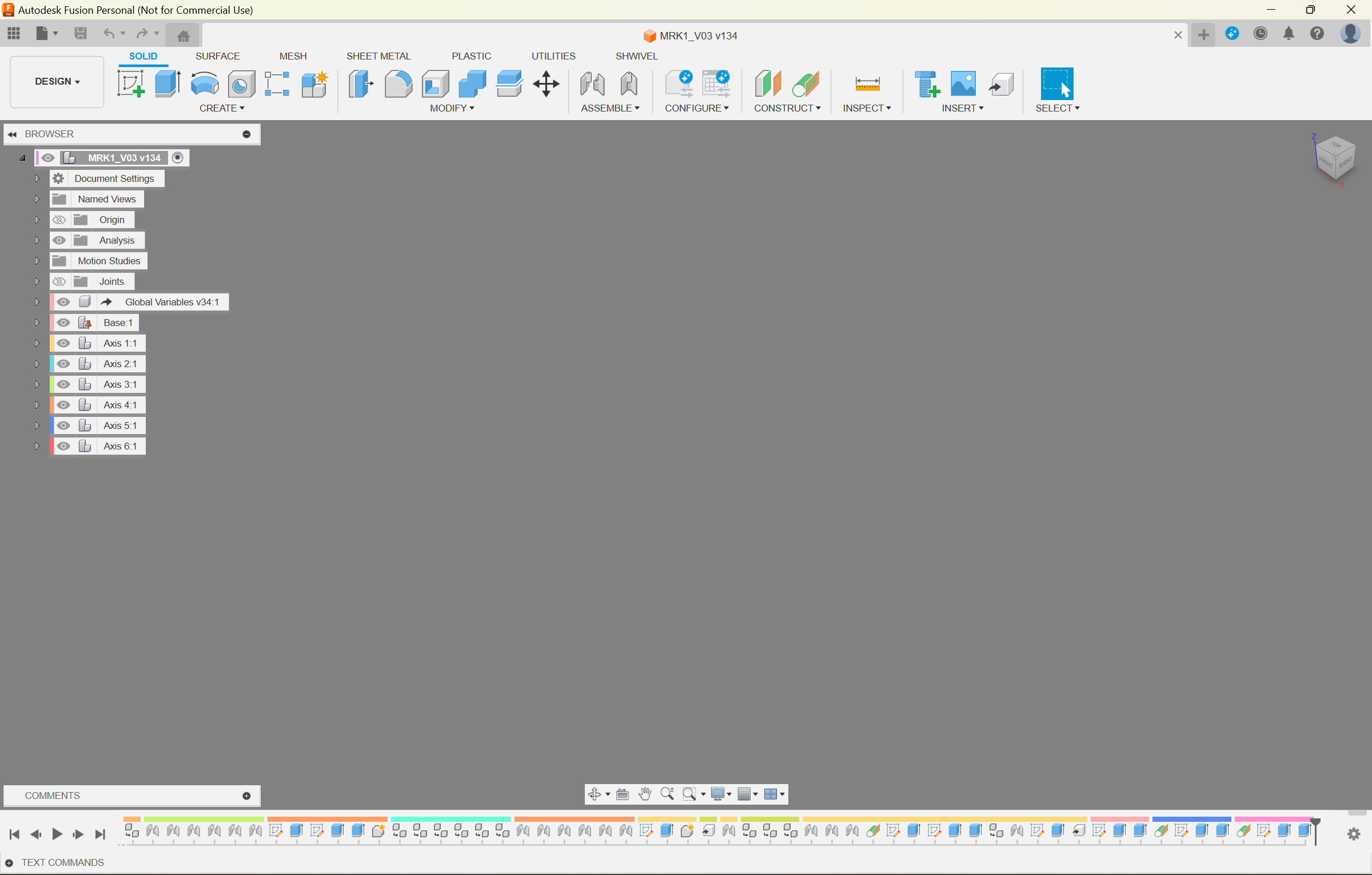Select the Joint tool in Assemble
This screenshot has width=1372, height=875.
coord(592,83)
